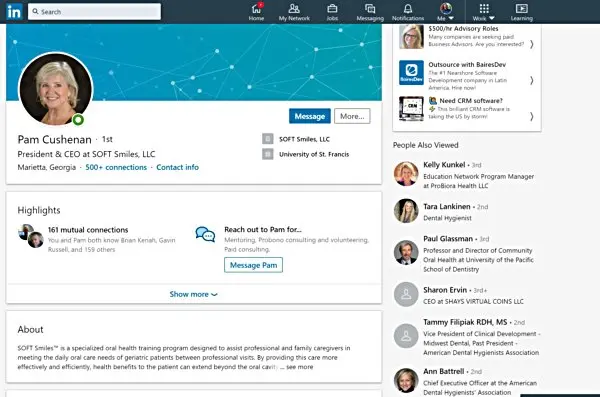Click the 161 mutual connections link
The height and width of the screenshot is (397, 600).
pos(88,230)
